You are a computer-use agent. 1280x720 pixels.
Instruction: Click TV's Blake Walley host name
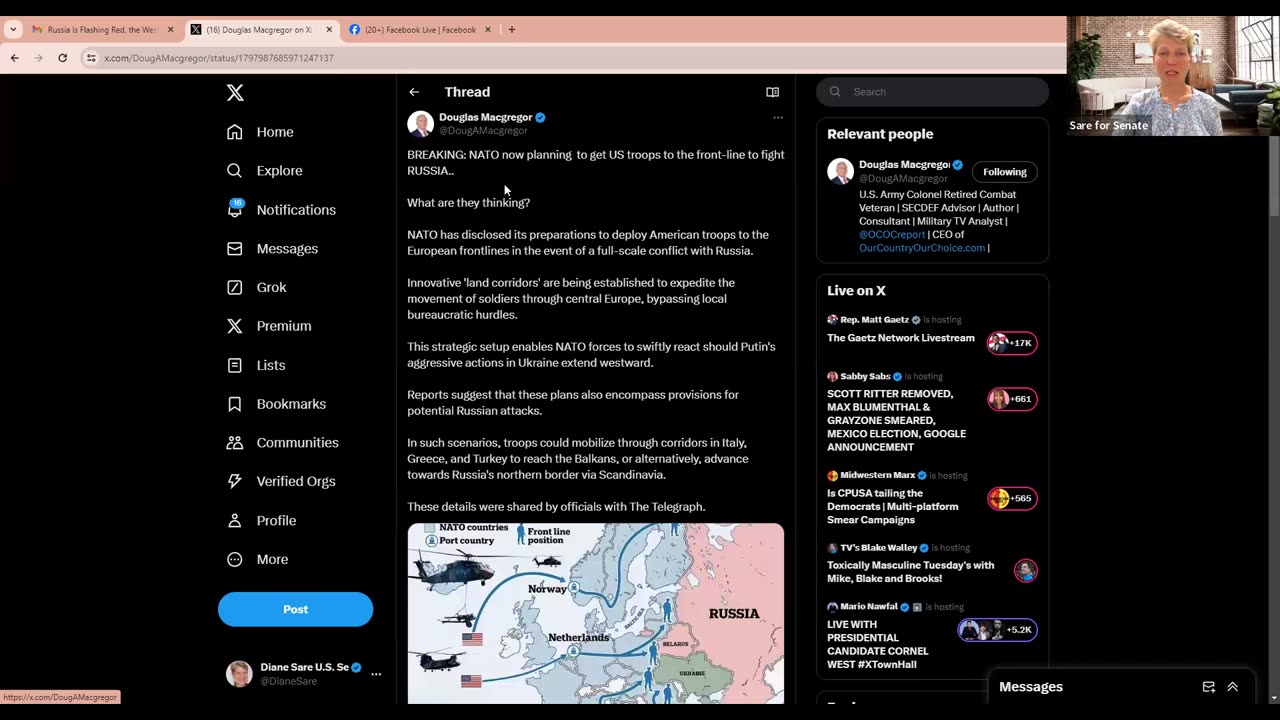click(x=878, y=548)
